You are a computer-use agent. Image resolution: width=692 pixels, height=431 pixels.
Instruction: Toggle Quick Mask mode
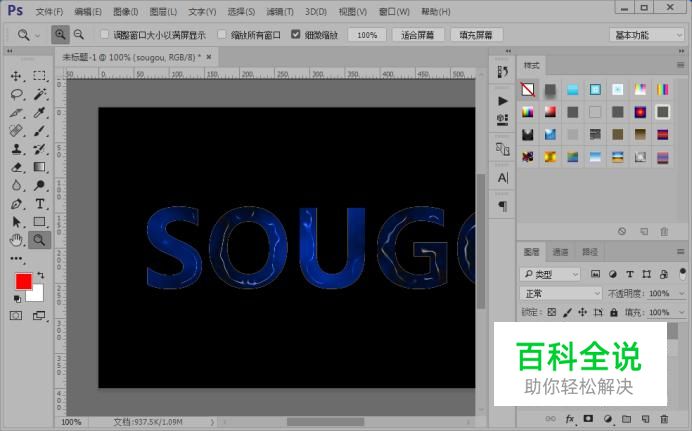[16, 315]
